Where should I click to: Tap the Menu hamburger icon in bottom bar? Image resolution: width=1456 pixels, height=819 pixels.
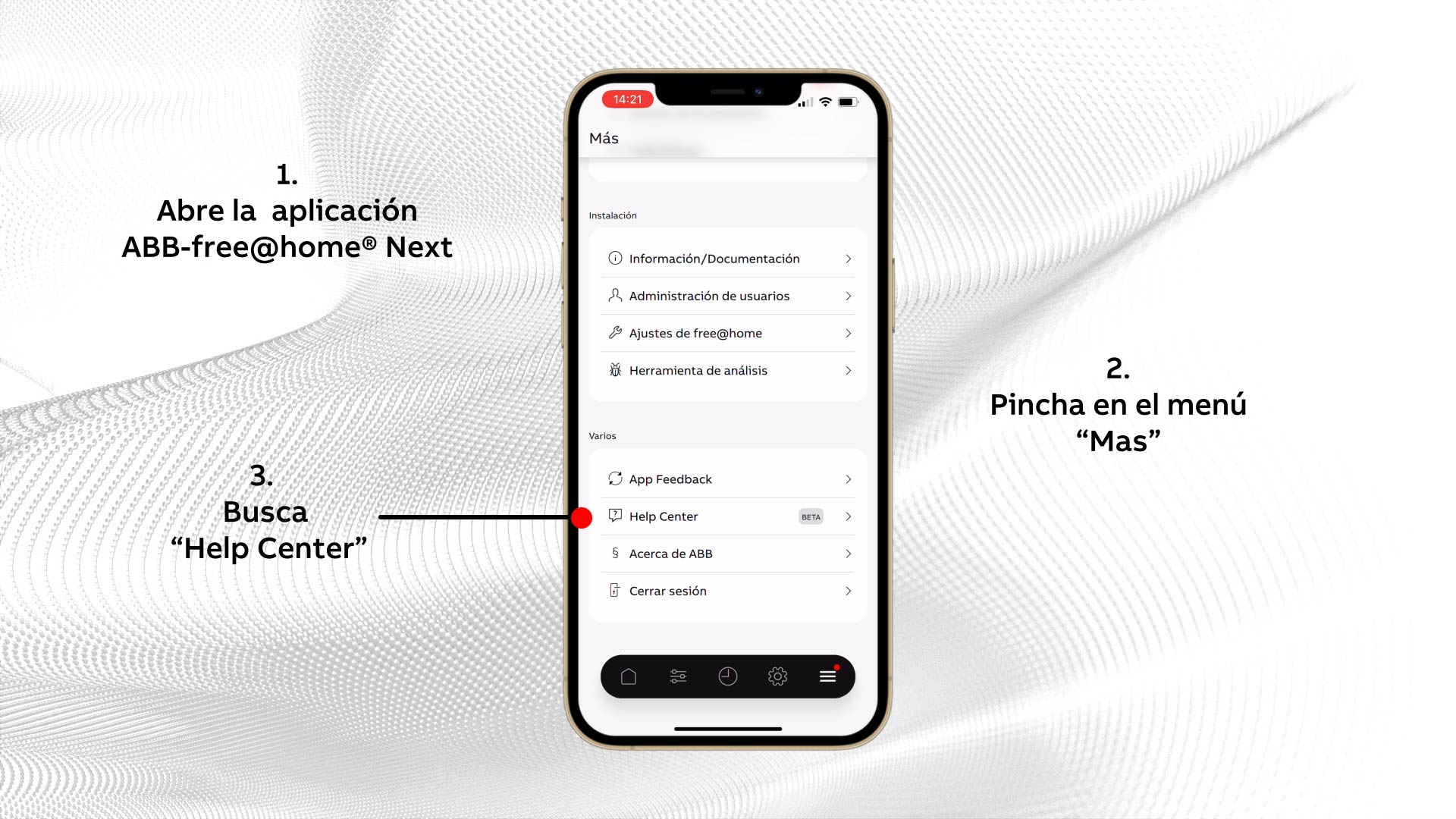point(828,676)
